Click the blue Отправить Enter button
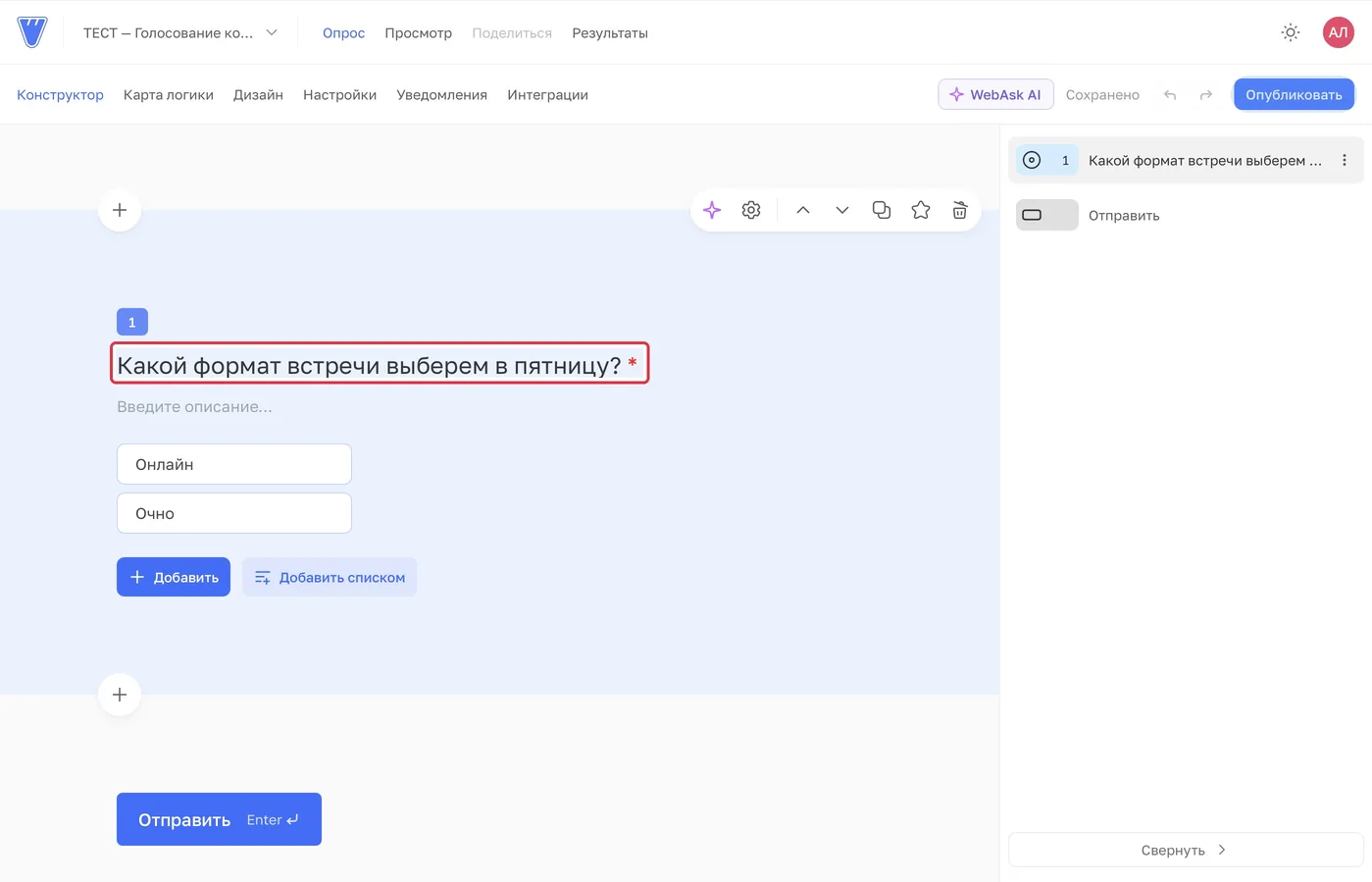 pyautogui.click(x=219, y=819)
